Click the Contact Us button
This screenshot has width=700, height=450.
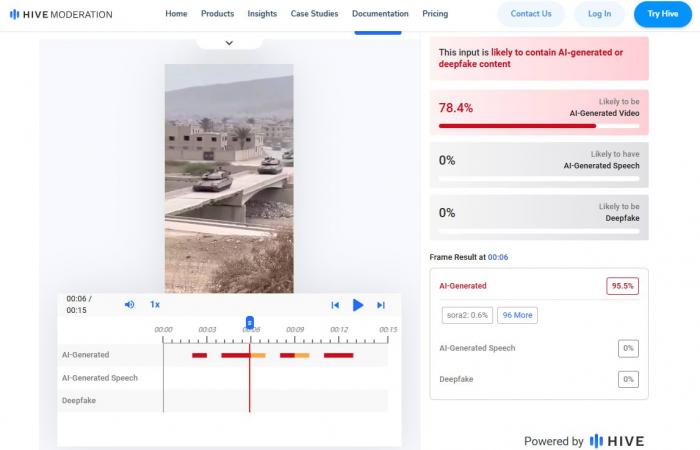tap(531, 14)
